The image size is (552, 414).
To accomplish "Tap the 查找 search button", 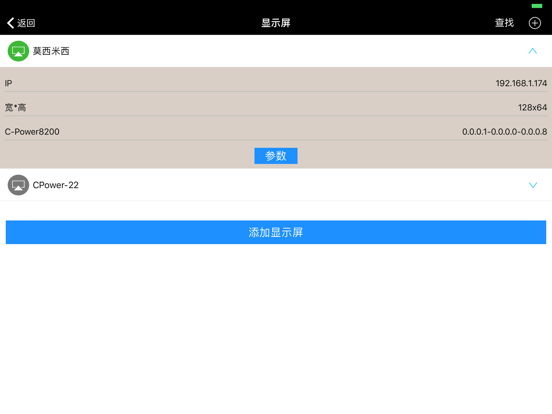I will 504,23.
